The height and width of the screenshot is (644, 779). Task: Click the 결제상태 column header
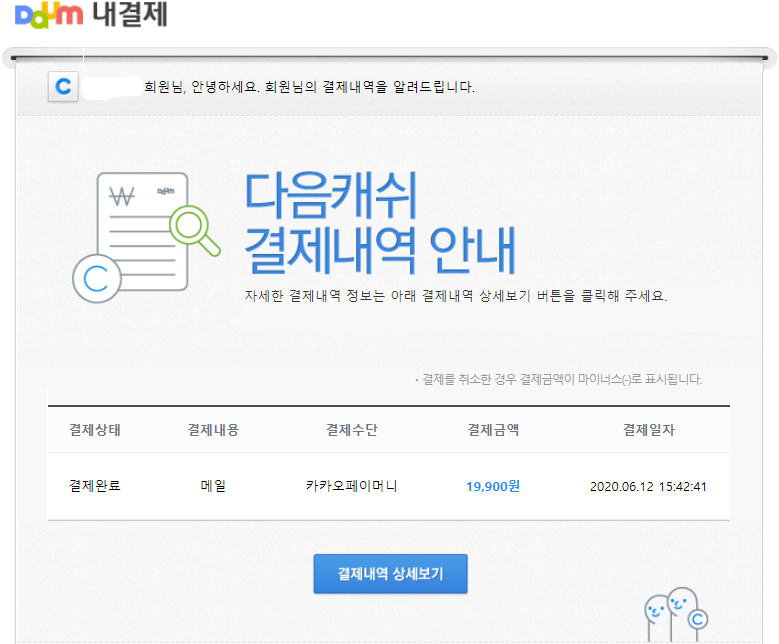[95, 429]
